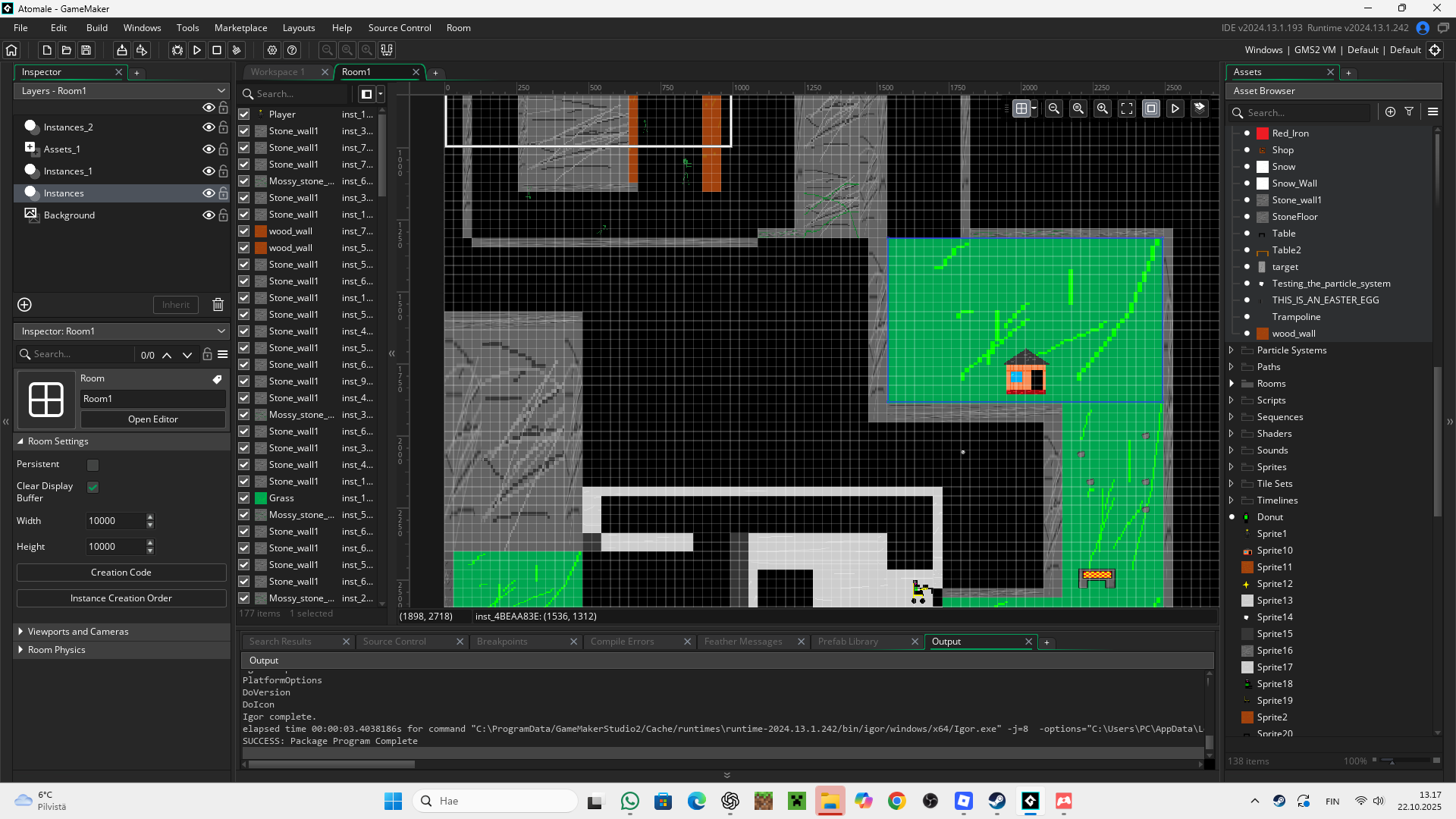Click the asset browser filter icon
This screenshot has height=819, width=1456.
pos(1409,111)
